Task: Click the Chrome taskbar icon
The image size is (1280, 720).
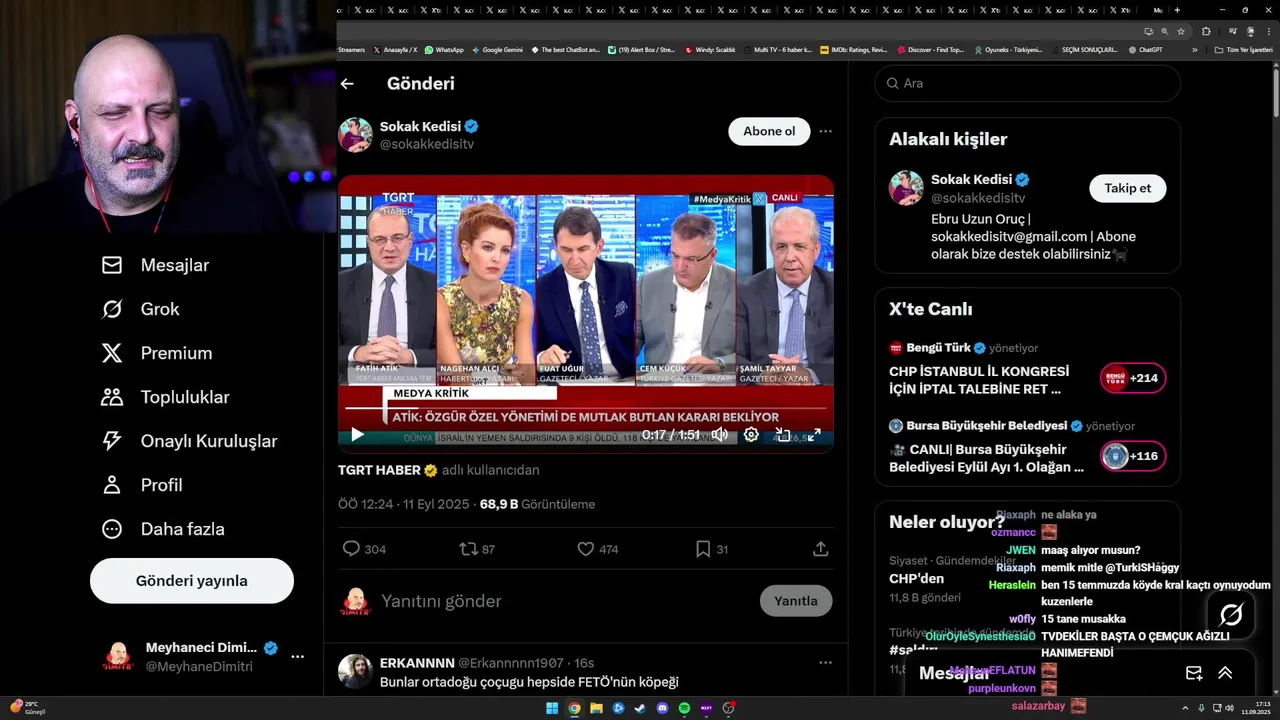Action: click(x=574, y=708)
